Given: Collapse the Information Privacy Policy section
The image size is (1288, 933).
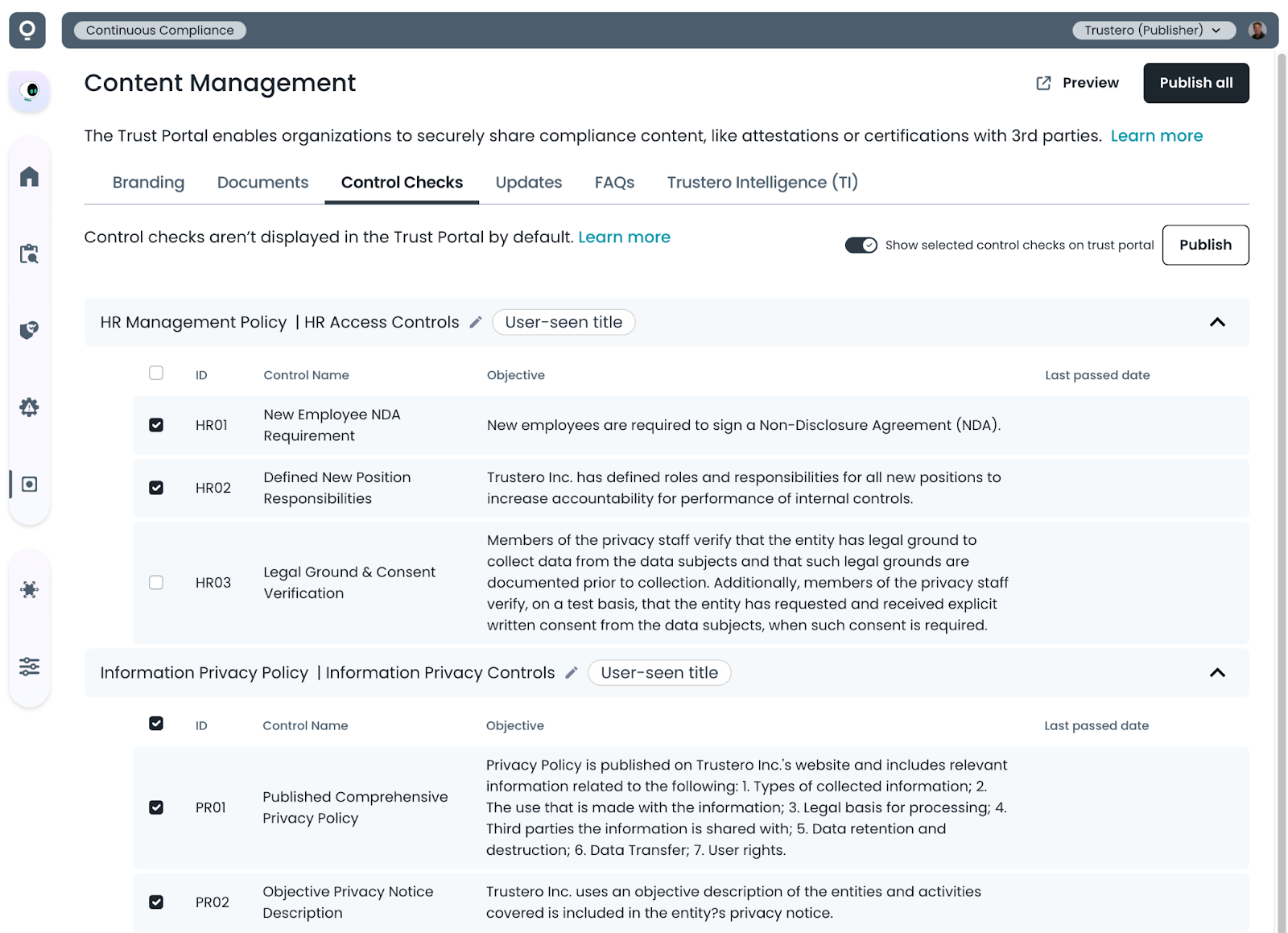Looking at the screenshot, I should (x=1217, y=673).
